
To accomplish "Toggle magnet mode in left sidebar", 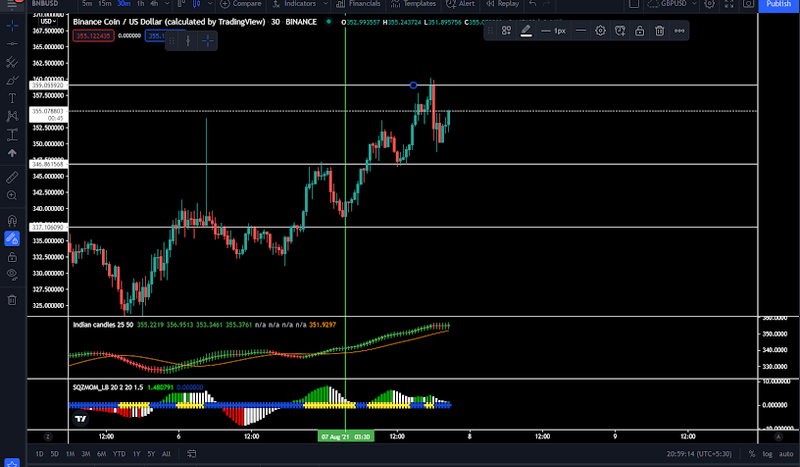I will coord(12,220).
